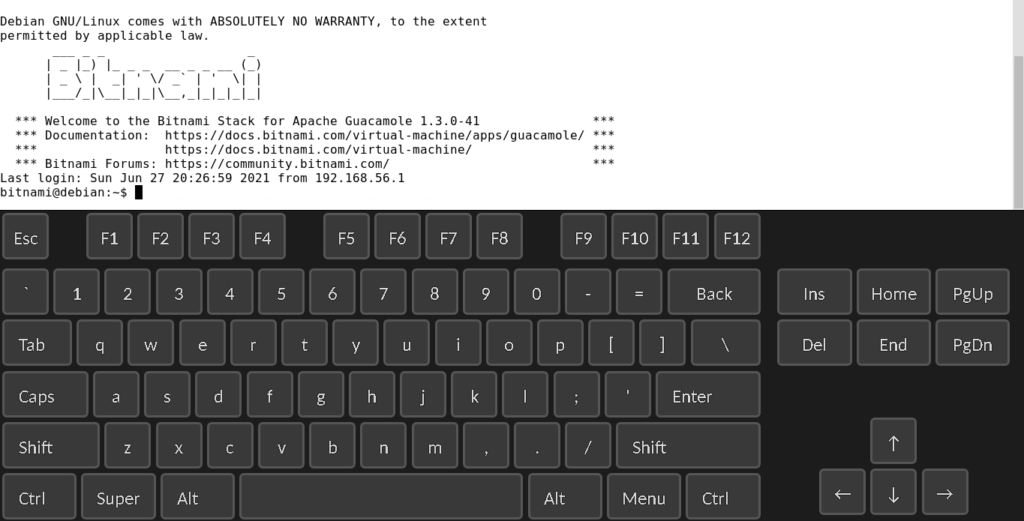Toggle the right Alt key
The height and width of the screenshot is (521, 1024).
[564, 497]
